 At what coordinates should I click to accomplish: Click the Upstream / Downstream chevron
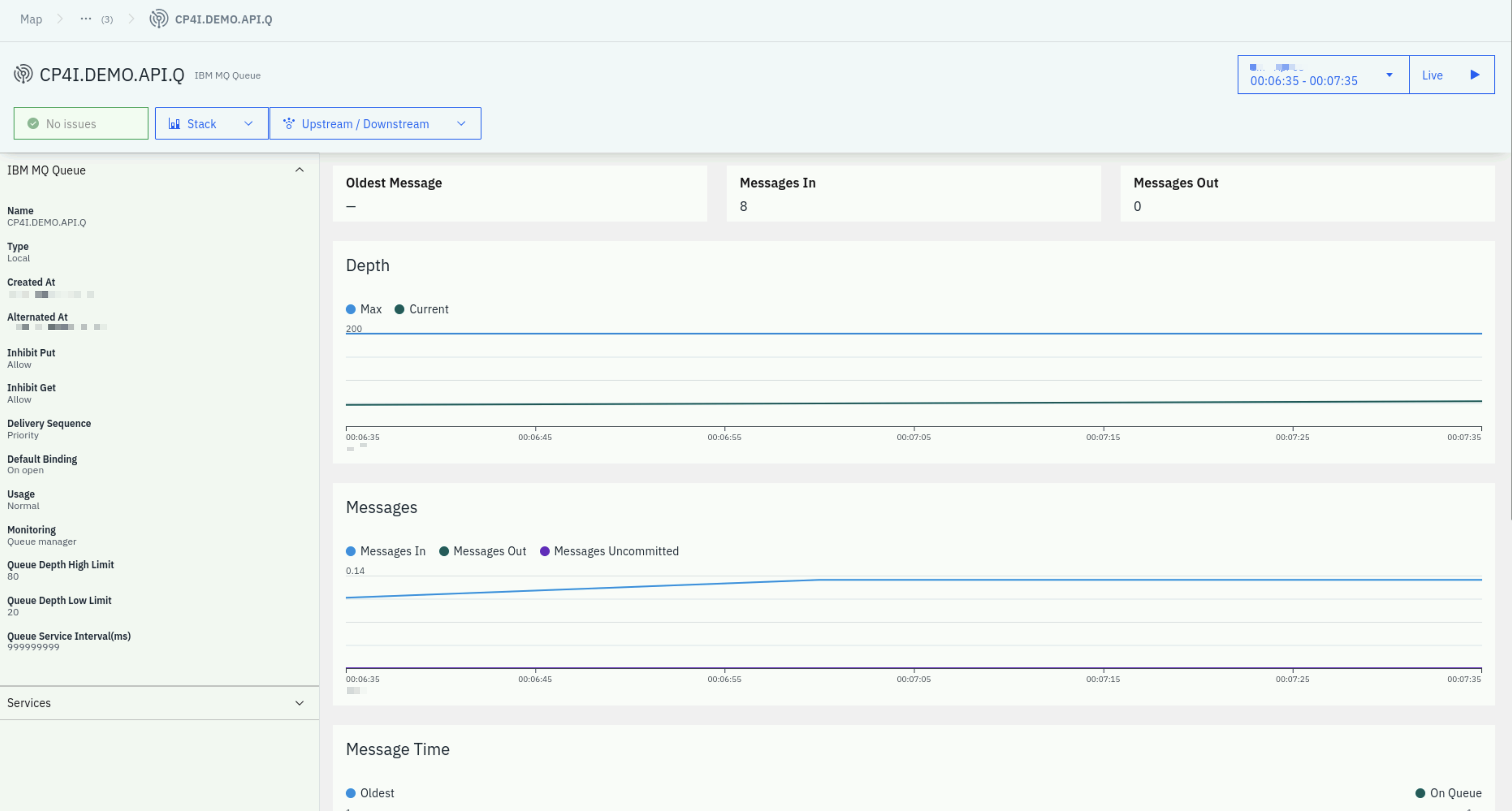click(x=461, y=123)
